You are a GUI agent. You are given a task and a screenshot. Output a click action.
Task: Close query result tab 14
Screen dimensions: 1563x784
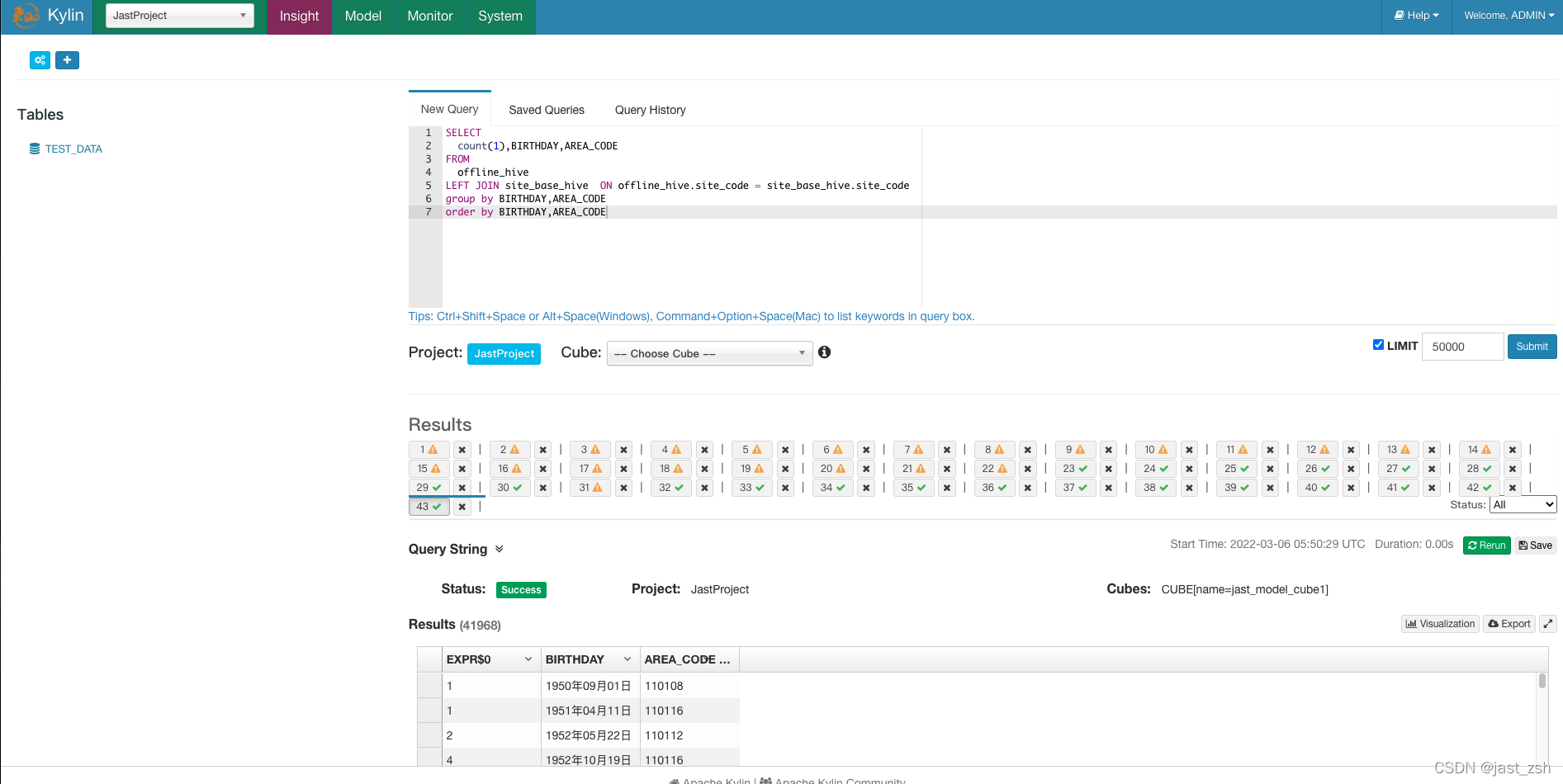[1513, 450]
